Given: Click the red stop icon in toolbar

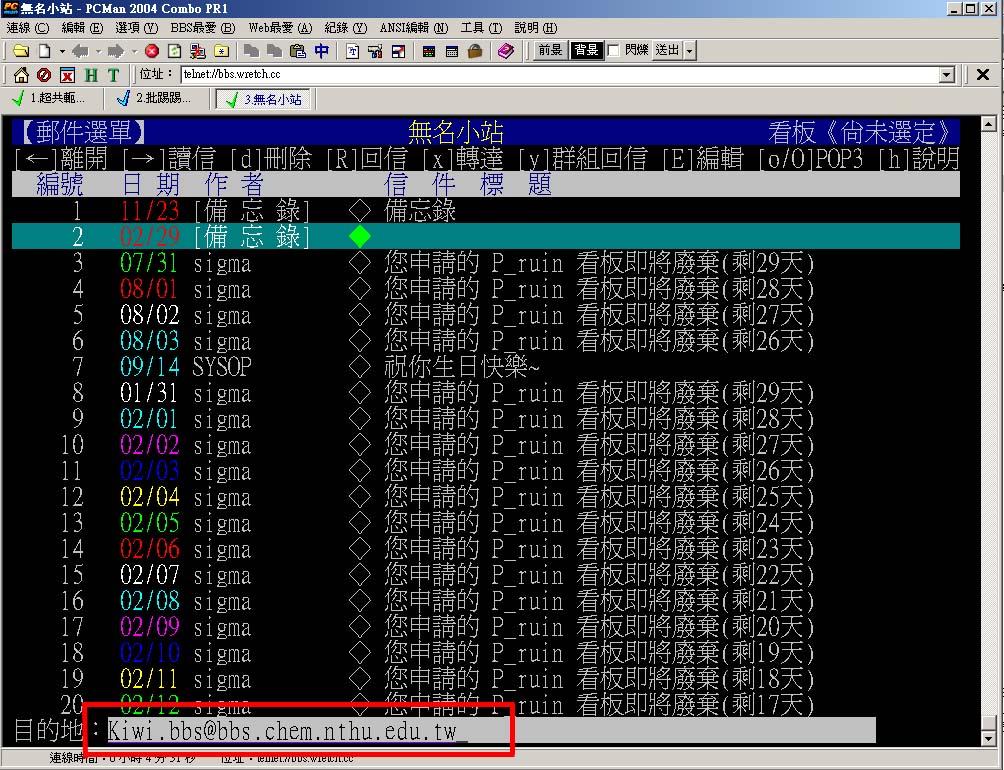Looking at the screenshot, I should coord(152,51).
